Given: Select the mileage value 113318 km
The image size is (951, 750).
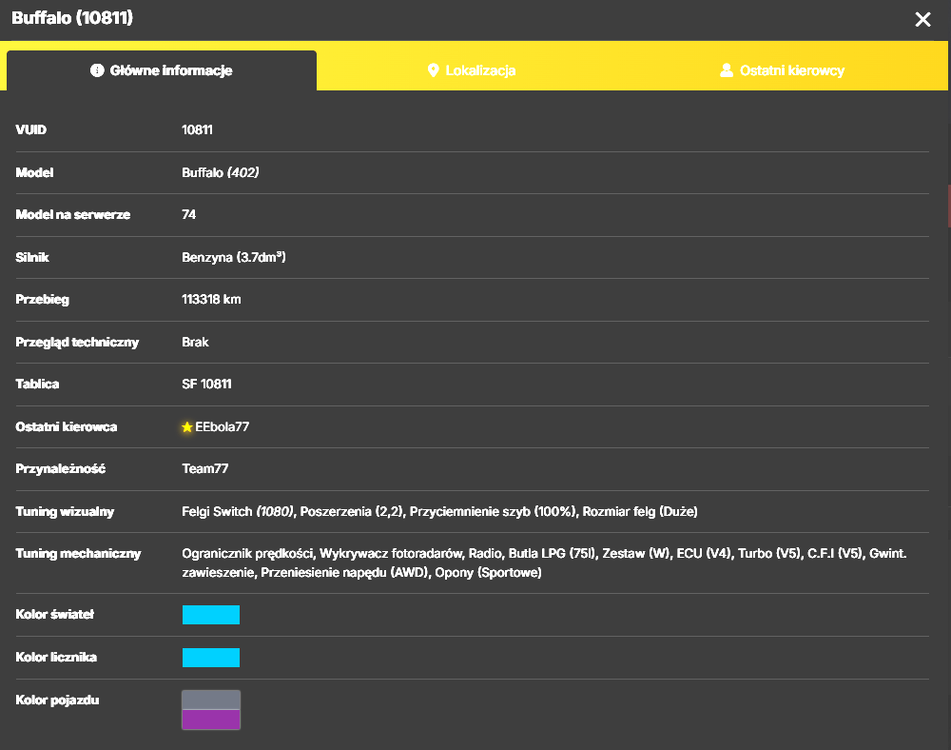Looking at the screenshot, I should click(211, 300).
